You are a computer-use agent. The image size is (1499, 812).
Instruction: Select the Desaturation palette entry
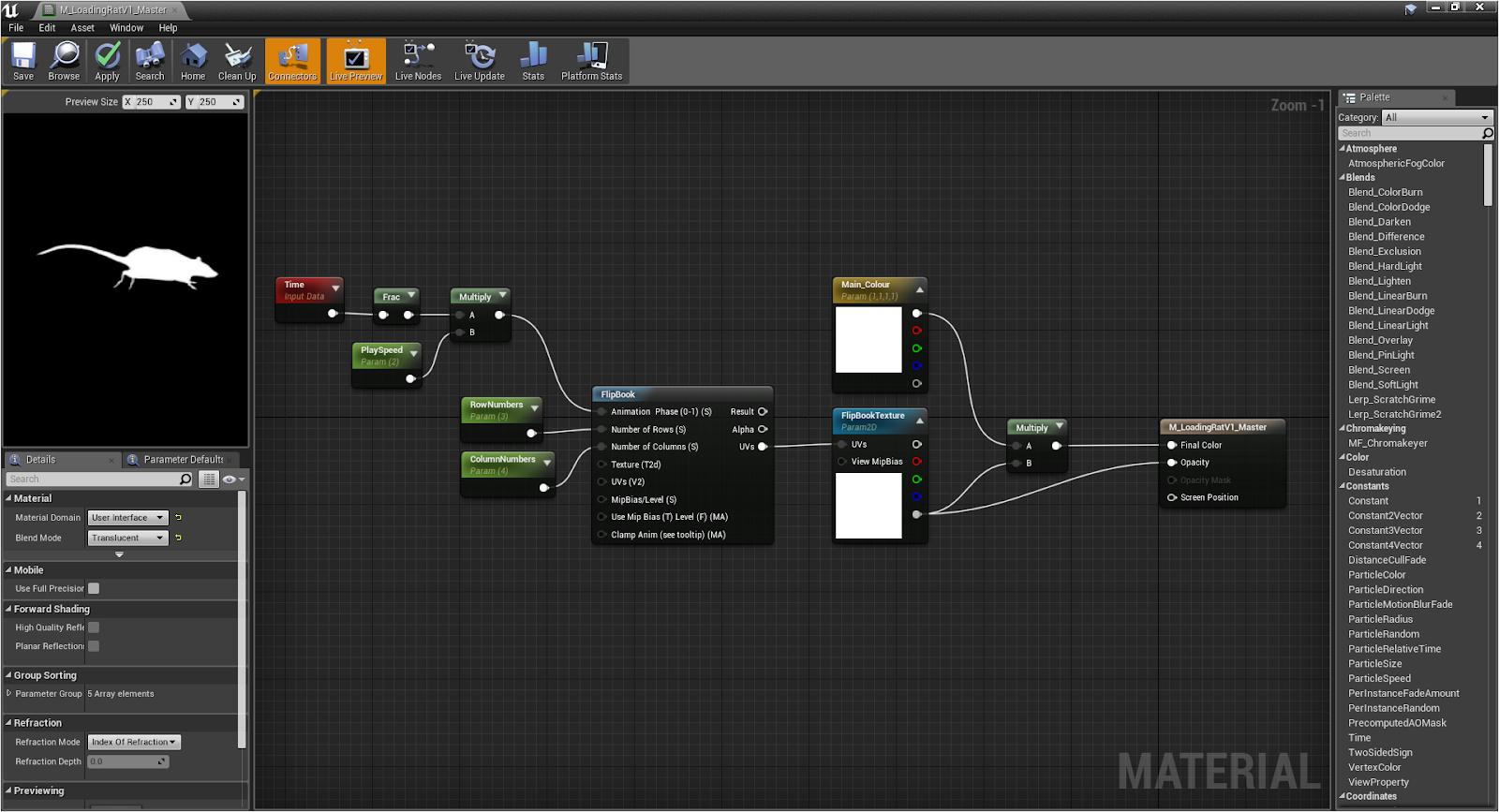[x=1376, y=472]
